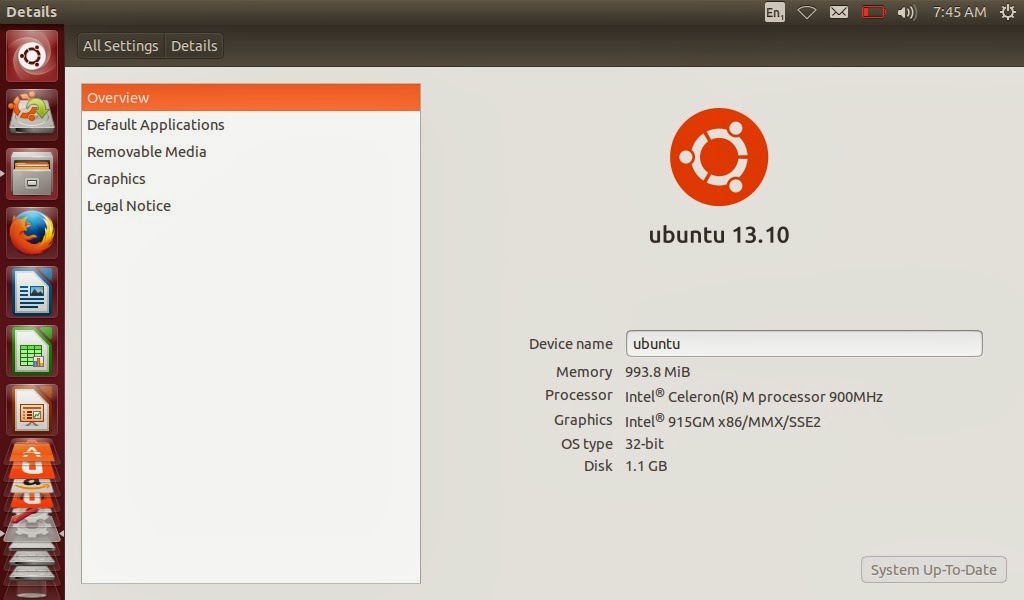This screenshot has height=600, width=1024.
Task: Launch Firefox from the launcher
Action: [30, 232]
